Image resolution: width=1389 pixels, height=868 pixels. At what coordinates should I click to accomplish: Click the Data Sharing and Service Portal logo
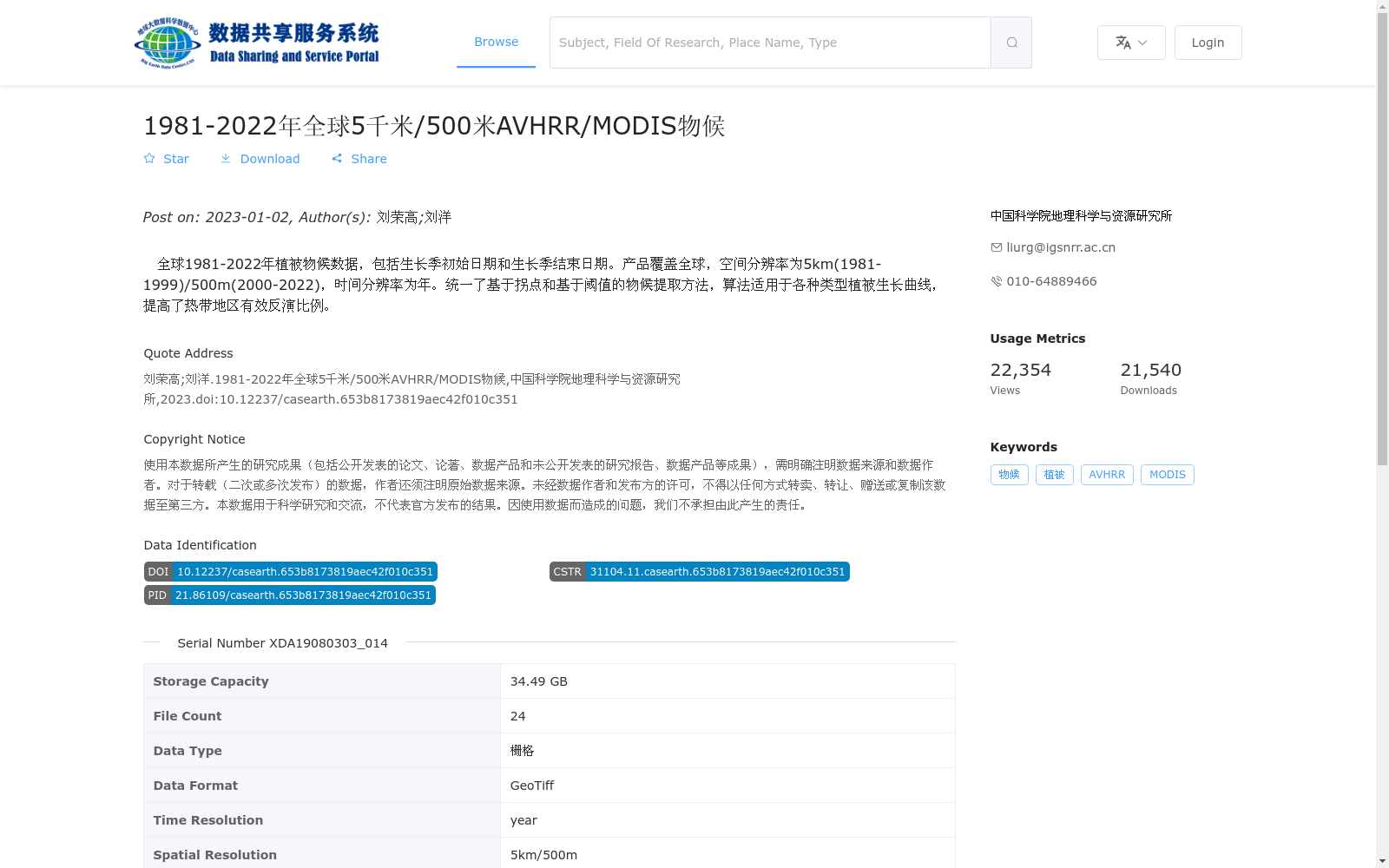257,43
